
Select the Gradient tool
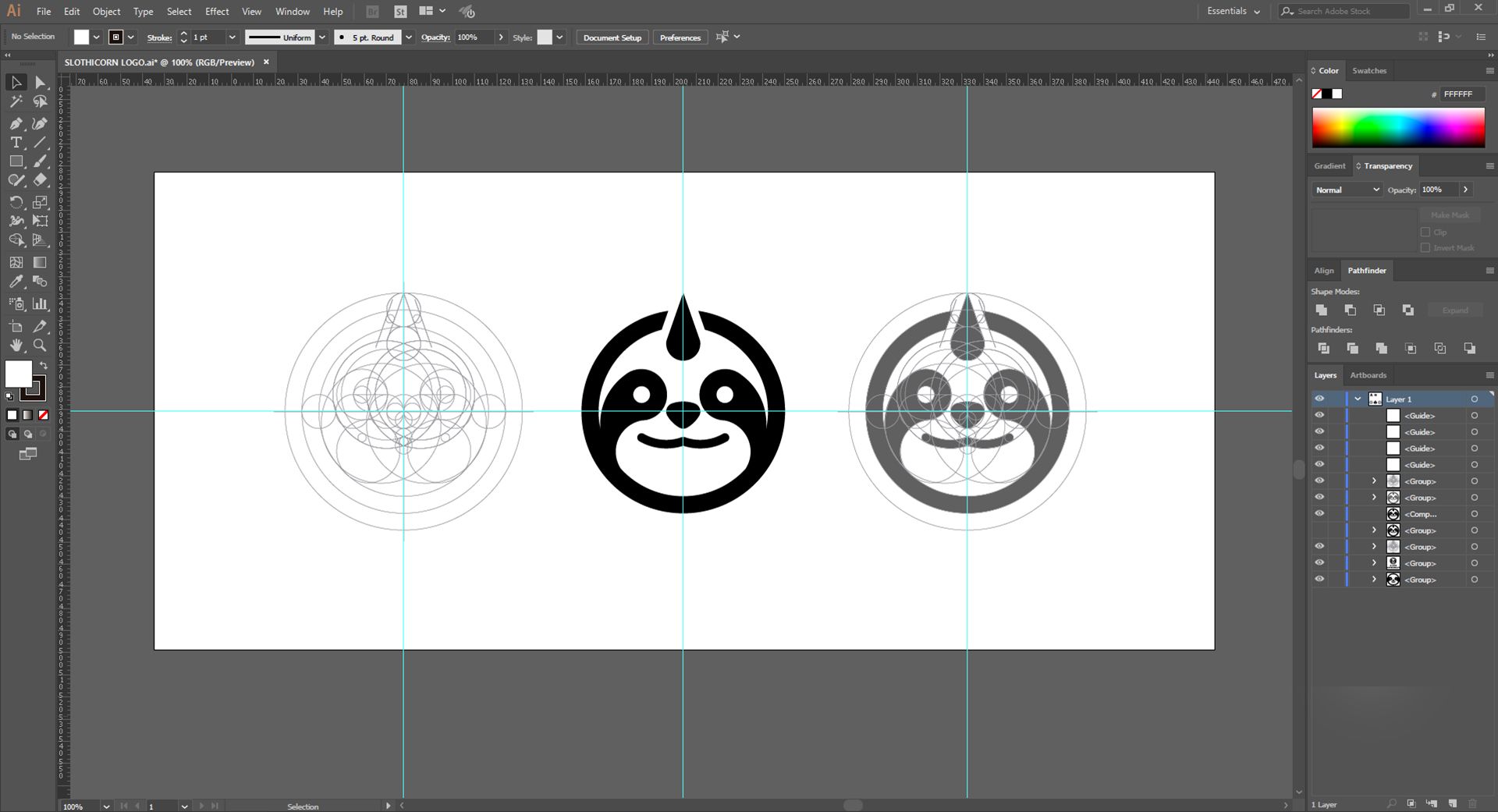pos(40,262)
